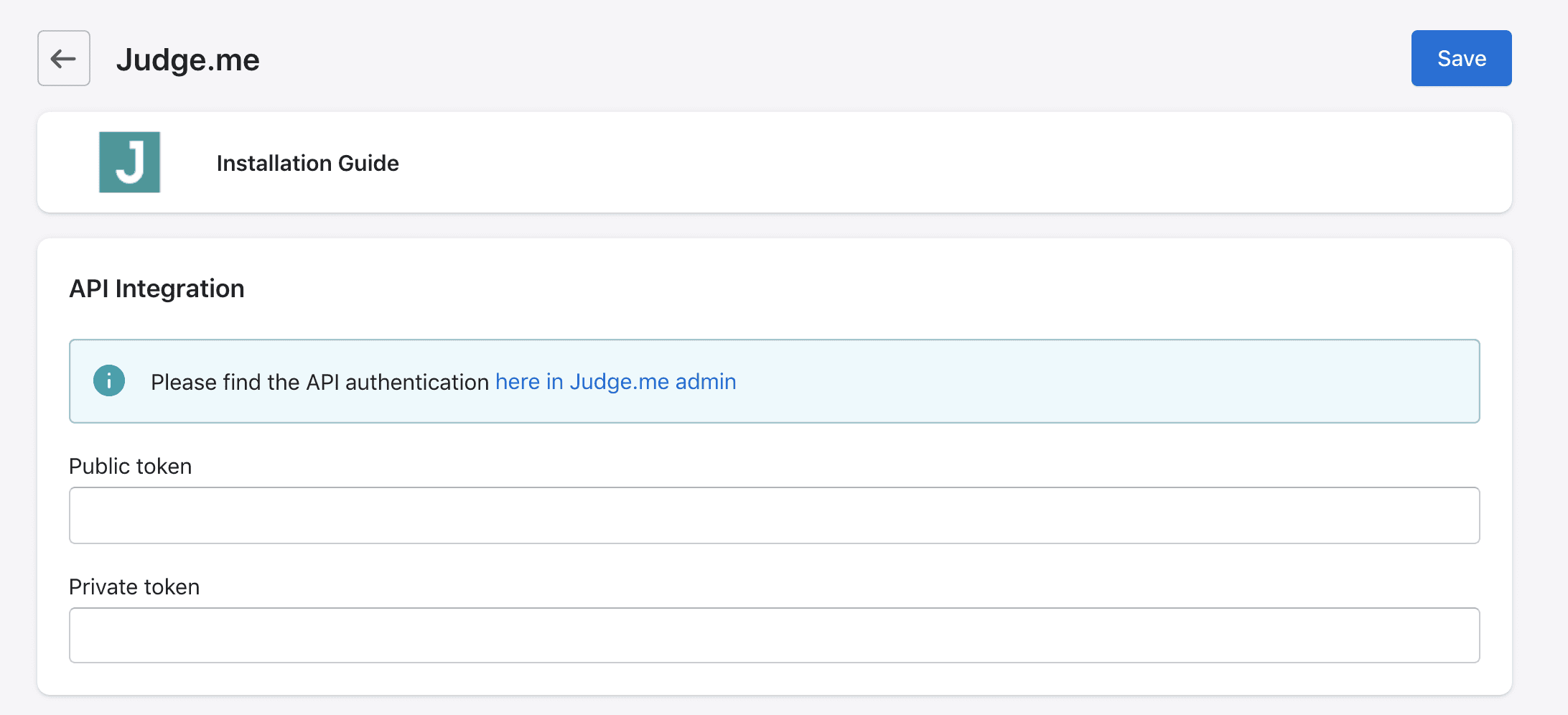Click the Private token label
1568x715 pixels.
pyautogui.click(x=134, y=587)
